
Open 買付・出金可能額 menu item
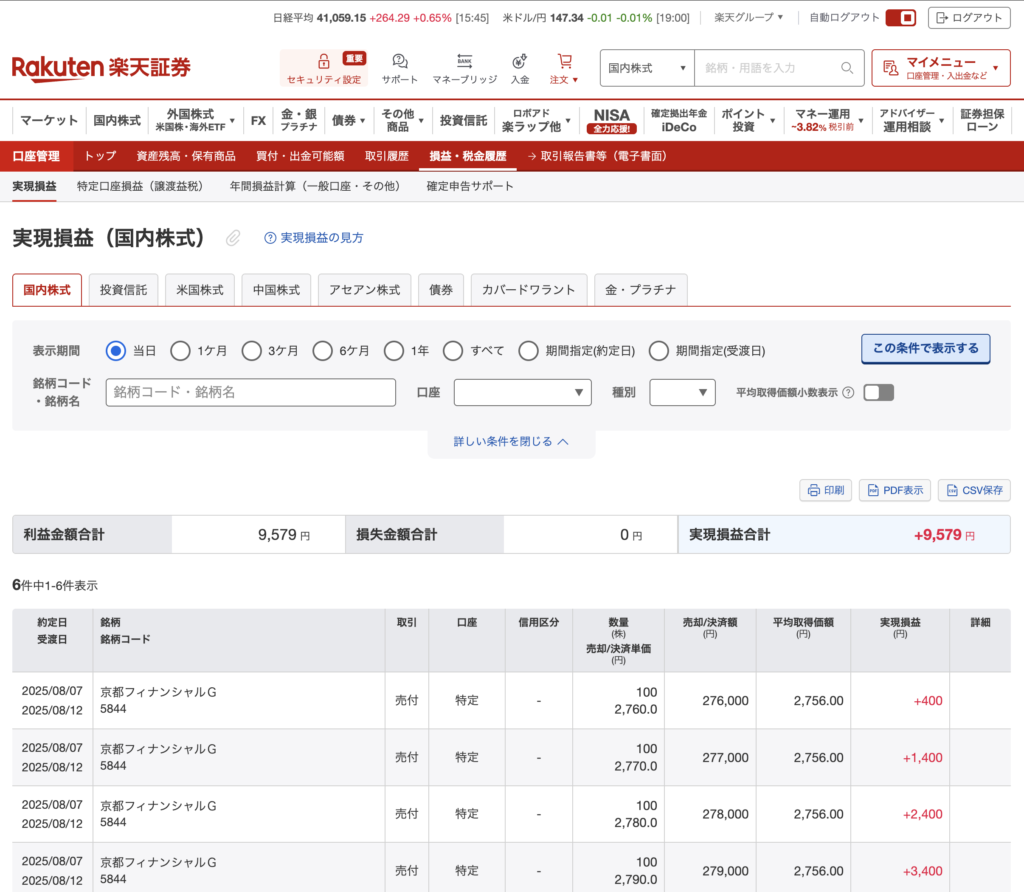300,156
